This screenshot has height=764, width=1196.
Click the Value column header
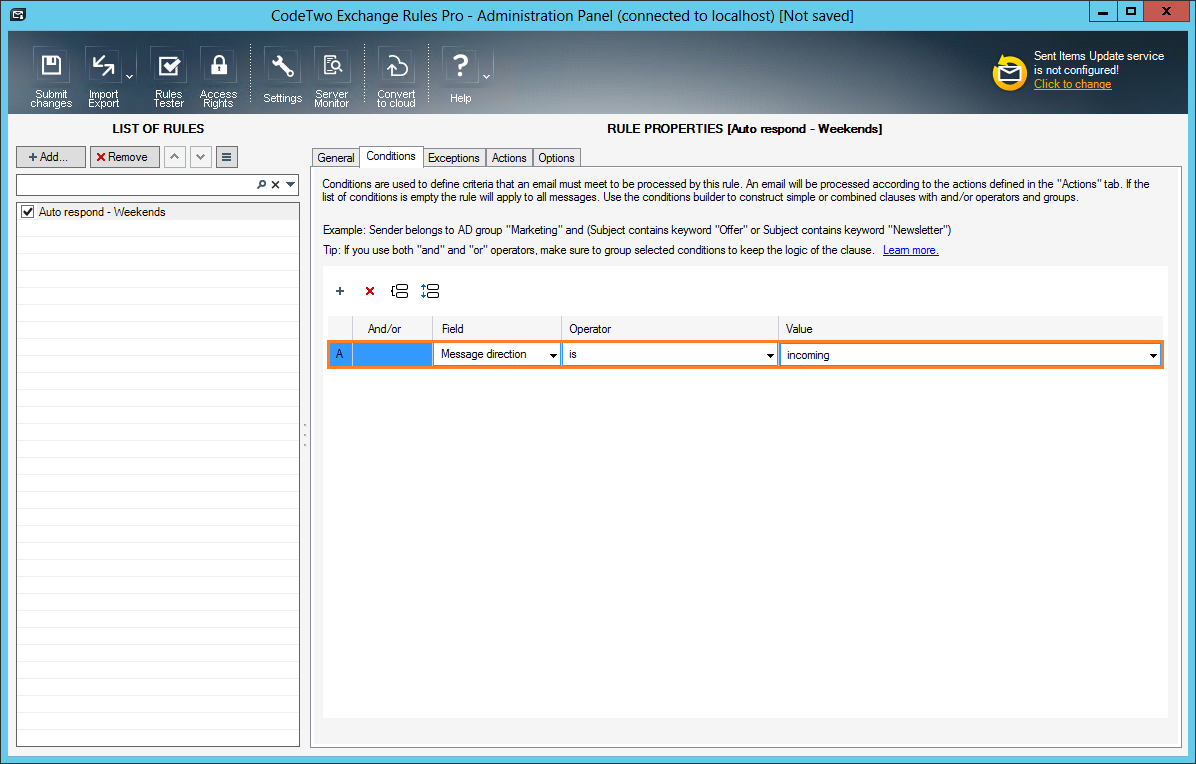pyautogui.click(x=970, y=329)
